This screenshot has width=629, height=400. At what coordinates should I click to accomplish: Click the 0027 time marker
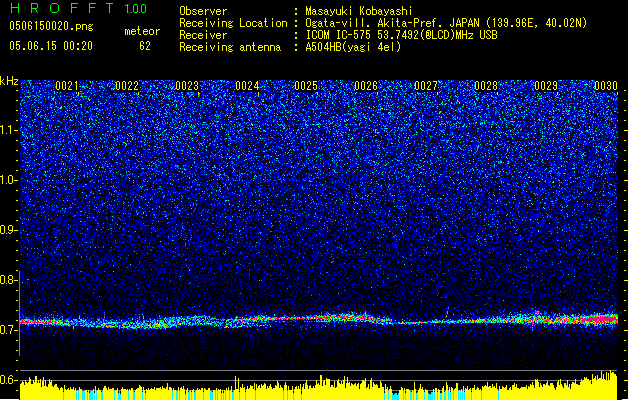tap(426, 86)
